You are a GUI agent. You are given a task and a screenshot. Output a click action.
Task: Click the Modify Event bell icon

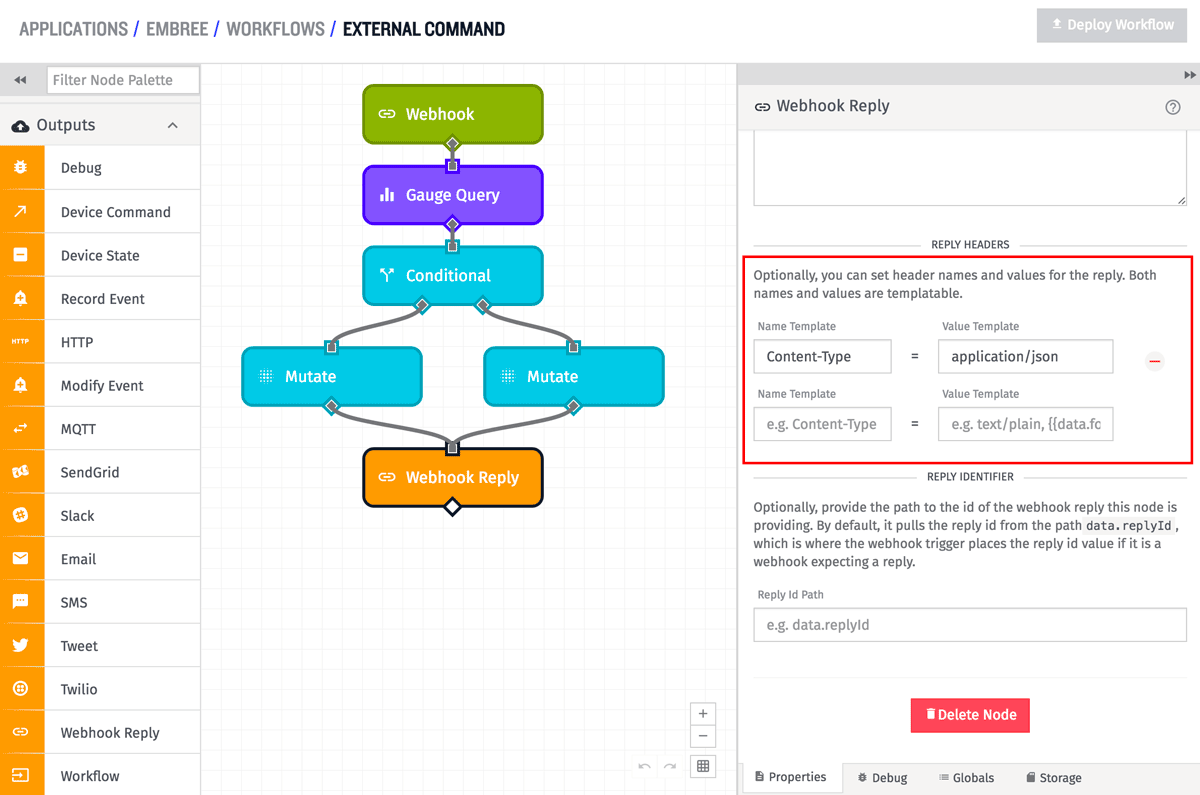coord(21,385)
